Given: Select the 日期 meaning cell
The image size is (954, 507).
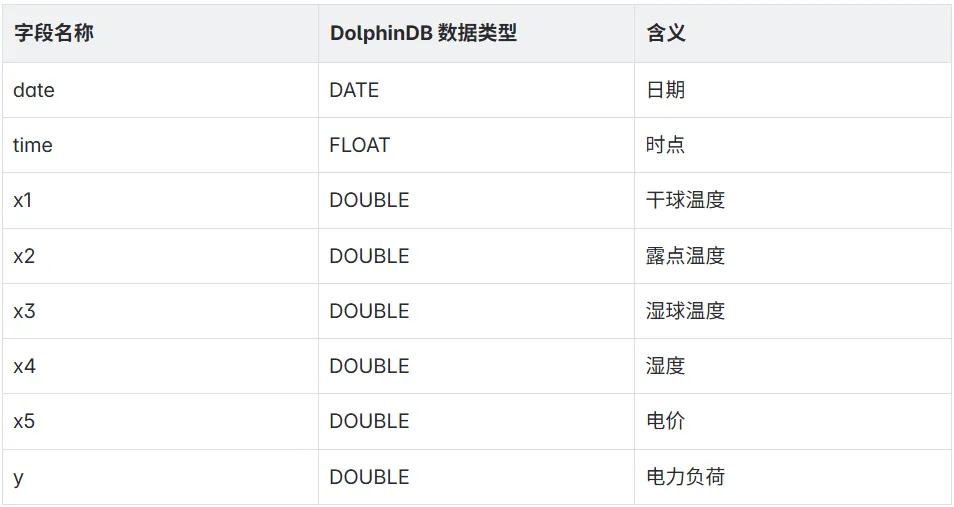Looking at the screenshot, I should (x=793, y=90).
